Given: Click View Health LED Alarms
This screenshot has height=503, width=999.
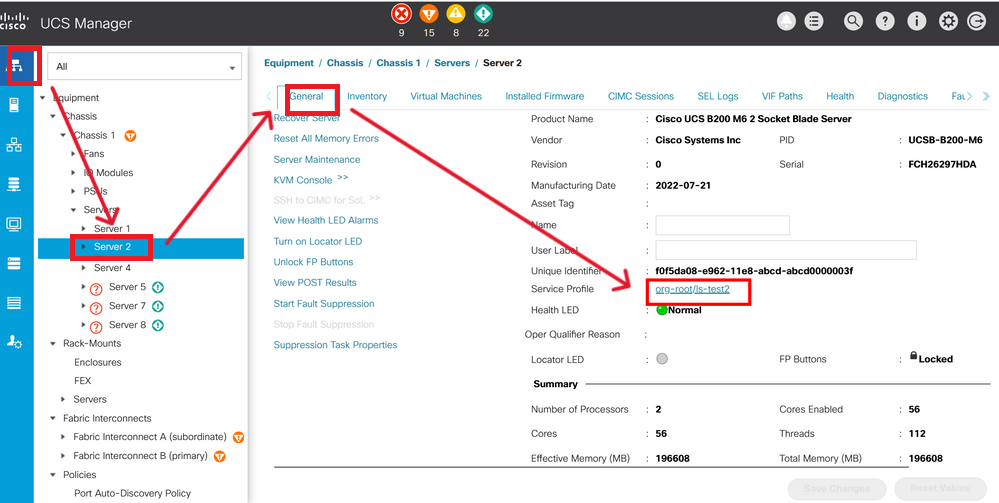Looking at the screenshot, I should 326,220.
